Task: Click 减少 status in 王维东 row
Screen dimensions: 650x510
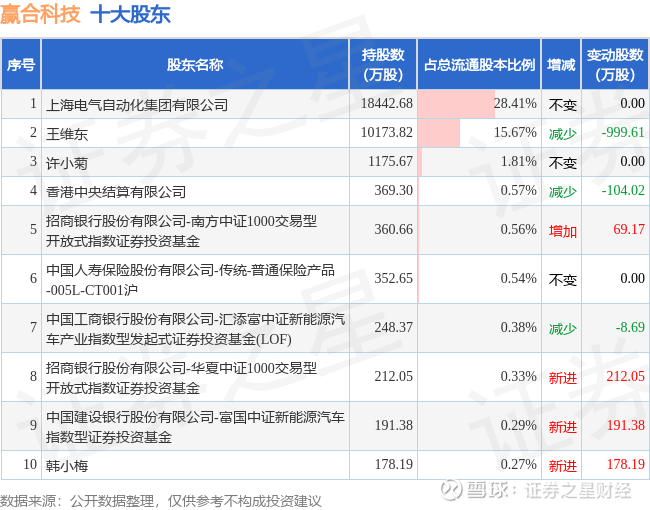Action: (563, 134)
